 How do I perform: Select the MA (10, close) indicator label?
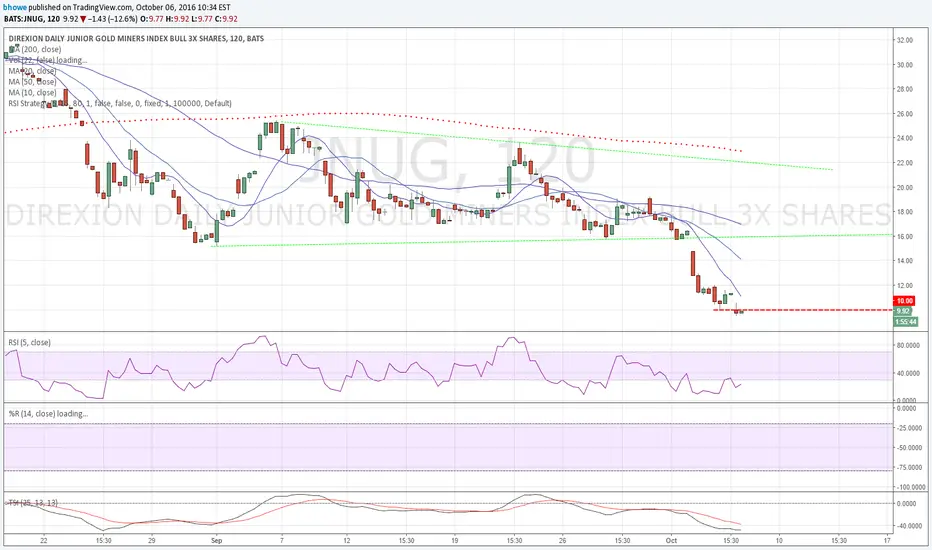coord(32,92)
